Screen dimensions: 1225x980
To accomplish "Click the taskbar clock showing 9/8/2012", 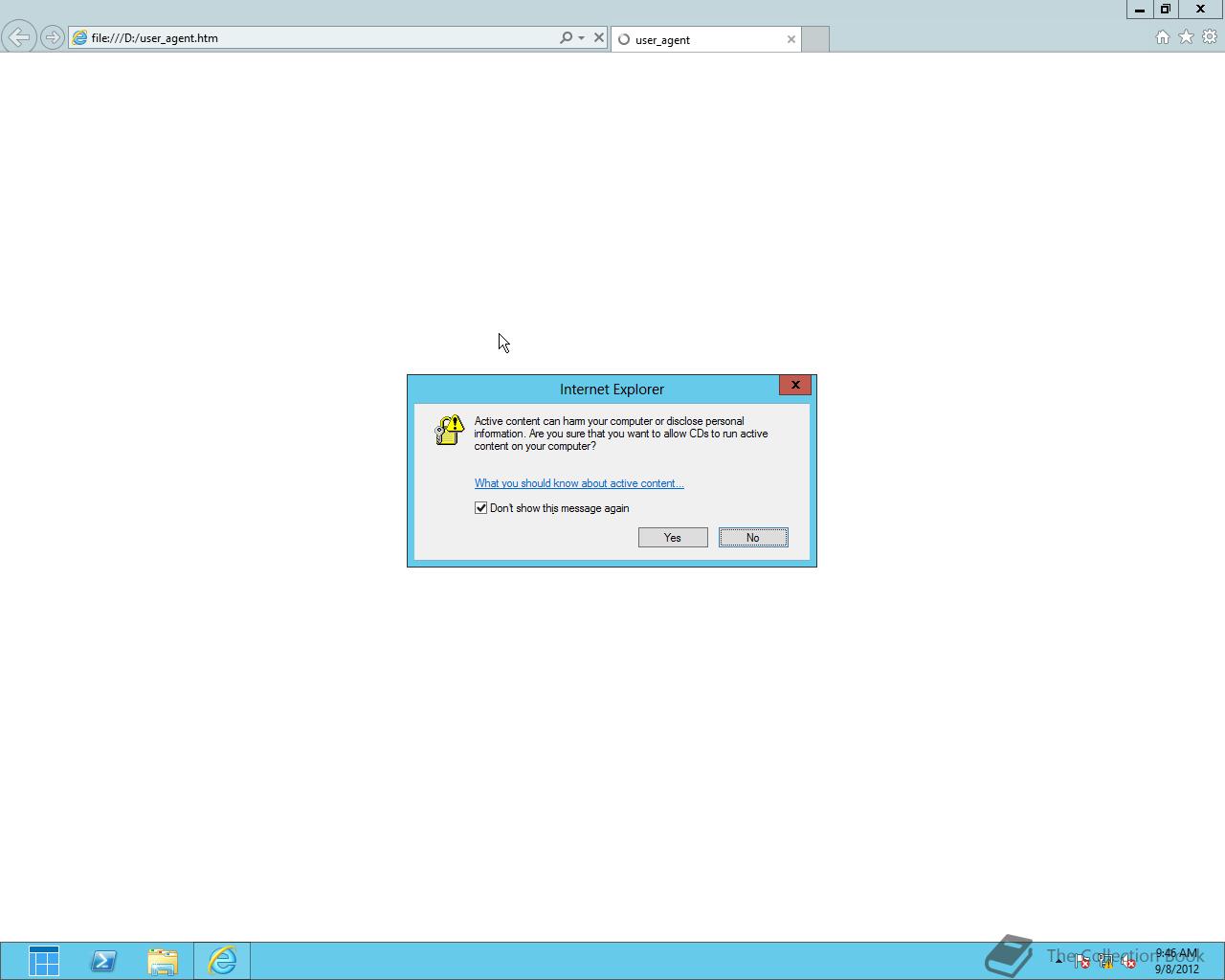I will coord(1176,961).
